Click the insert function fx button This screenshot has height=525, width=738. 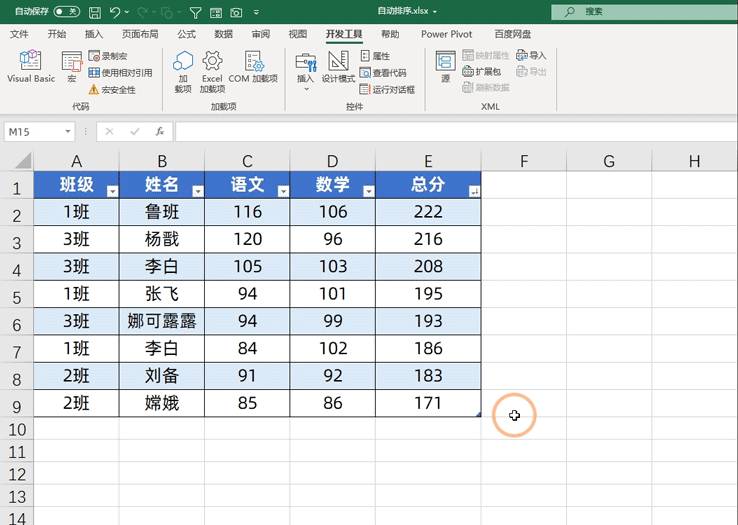pyautogui.click(x=160, y=131)
